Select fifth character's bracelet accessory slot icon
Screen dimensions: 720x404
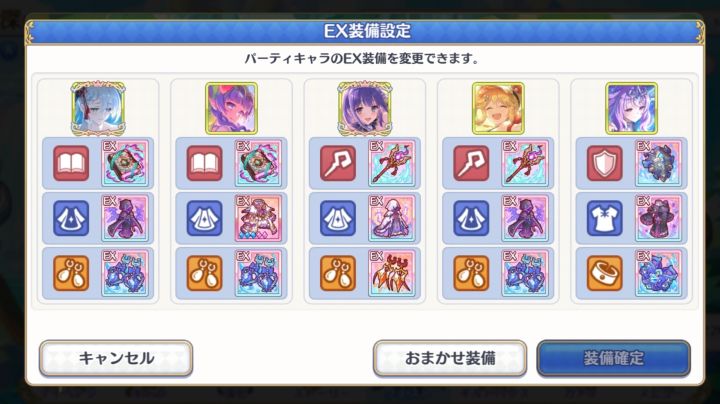pyautogui.click(x=605, y=273)
